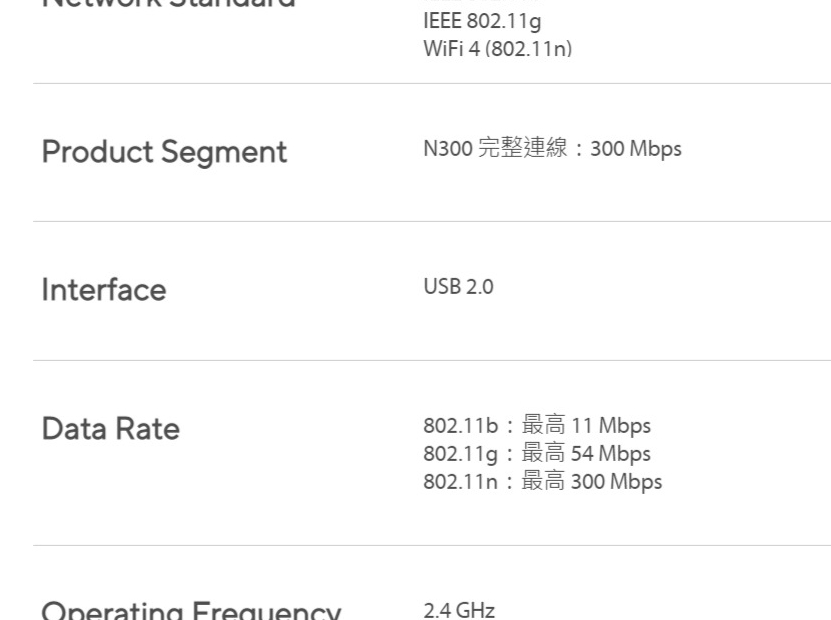Click the IEEE 802.11g standard text

click(x=482, y=21)
